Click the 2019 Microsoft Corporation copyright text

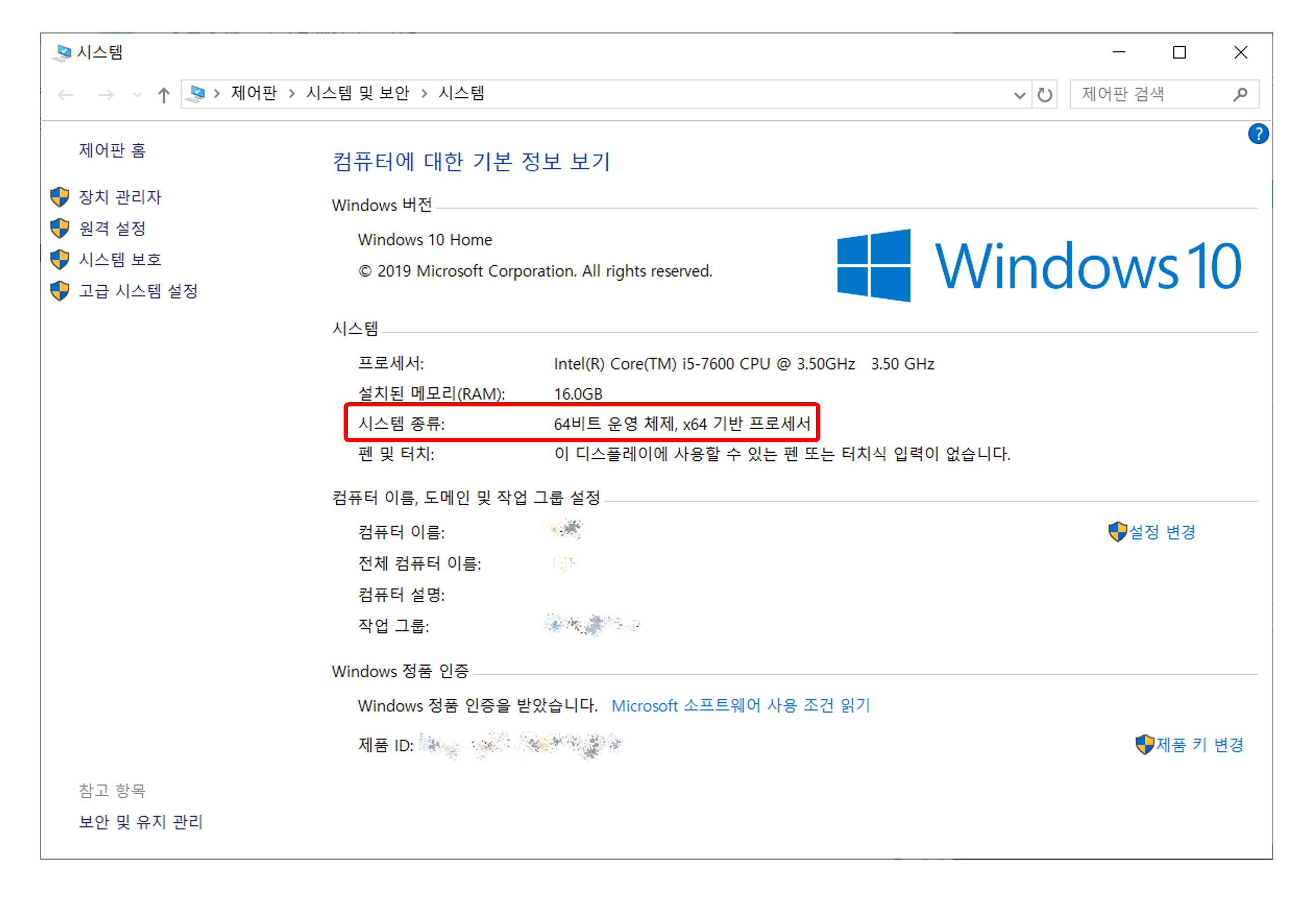click(x=535, y=271)
